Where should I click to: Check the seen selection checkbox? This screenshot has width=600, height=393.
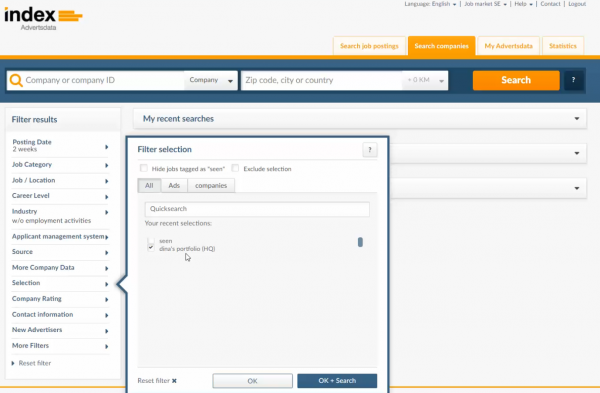pyautogui.click(x=151, y=241)
